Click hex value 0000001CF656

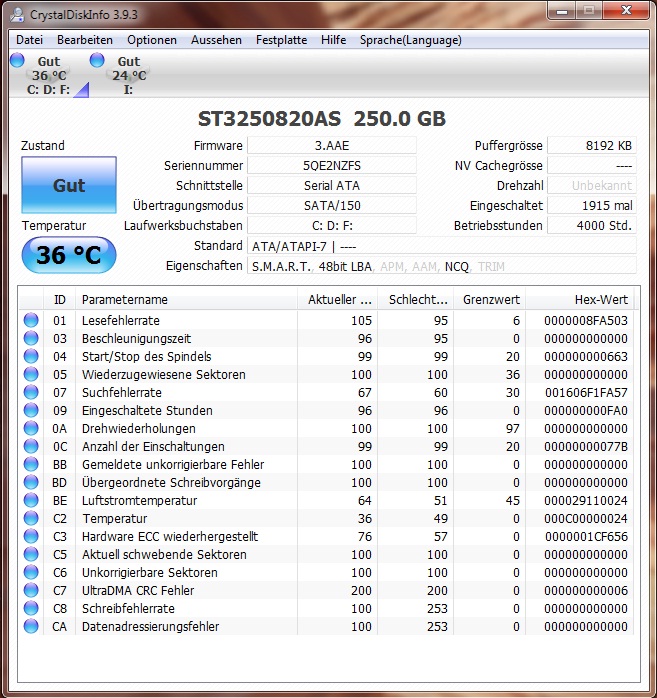click(586, 537)
